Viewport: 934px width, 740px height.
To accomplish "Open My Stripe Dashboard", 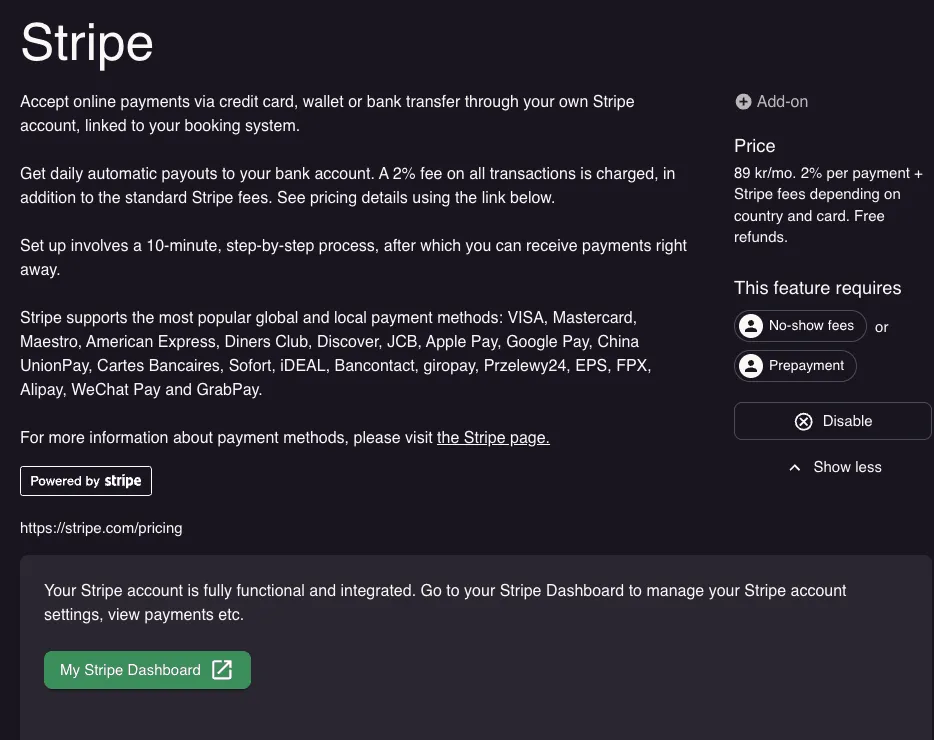I will pos(147,670).
